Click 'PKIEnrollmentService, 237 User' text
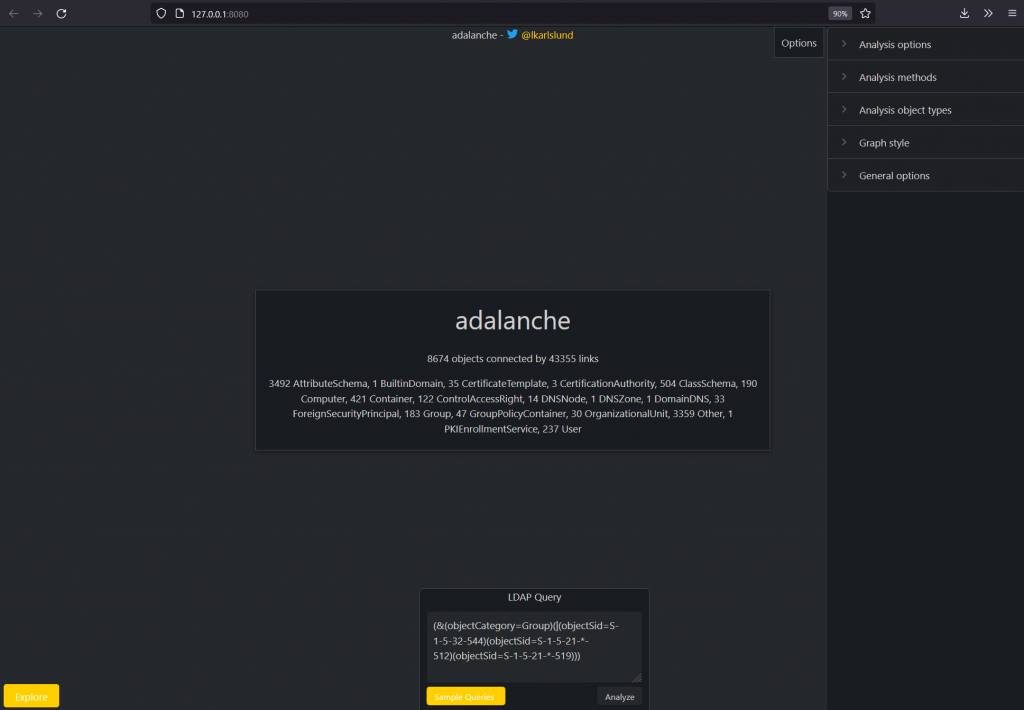Image resolution: width=1024 pixels, height=710 pixels. [x=513, y=429]
